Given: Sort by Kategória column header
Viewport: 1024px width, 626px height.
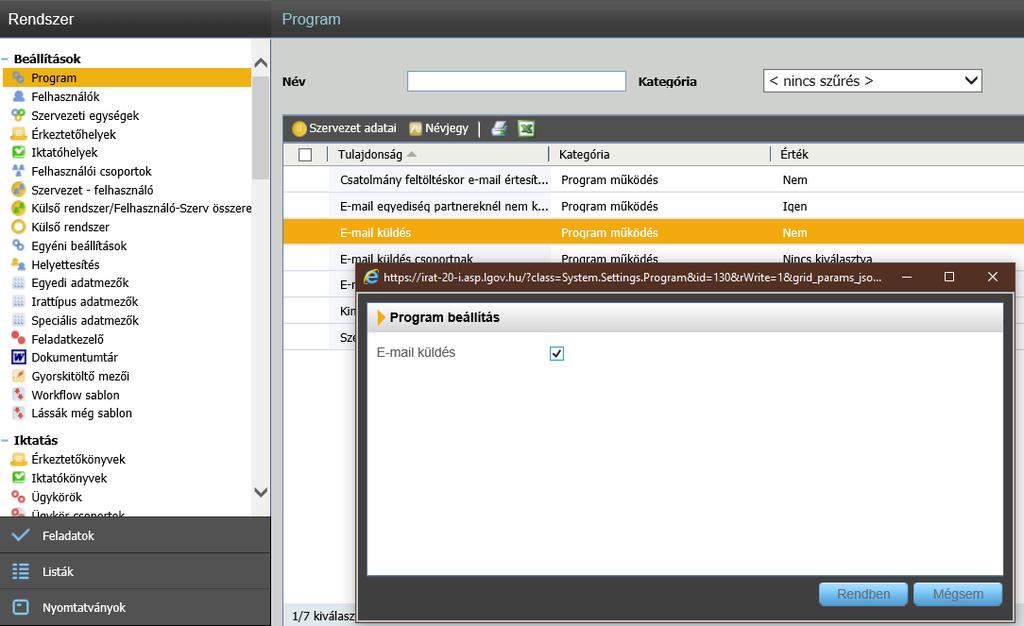Looking at the screenshot, I should [584, 155].
